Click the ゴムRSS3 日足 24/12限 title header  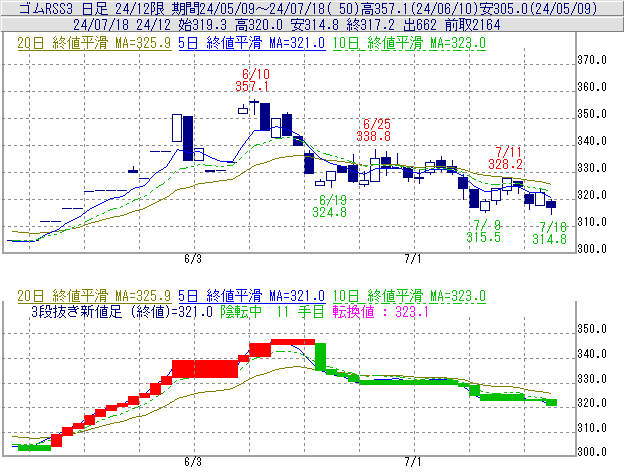click(94, 8)
